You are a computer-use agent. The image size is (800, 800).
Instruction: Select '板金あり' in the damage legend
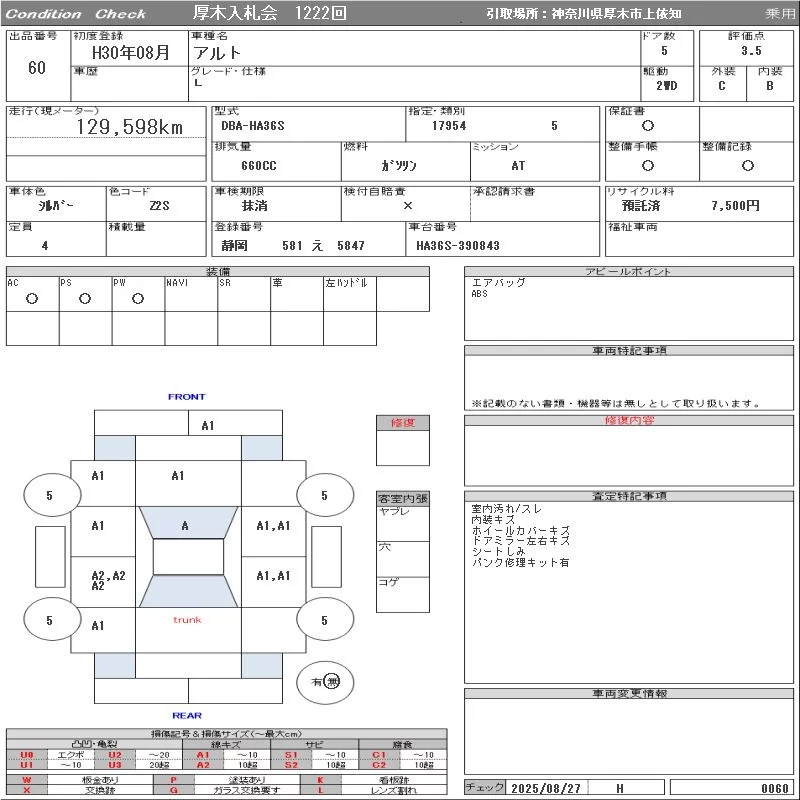click(x=100, y=780)
